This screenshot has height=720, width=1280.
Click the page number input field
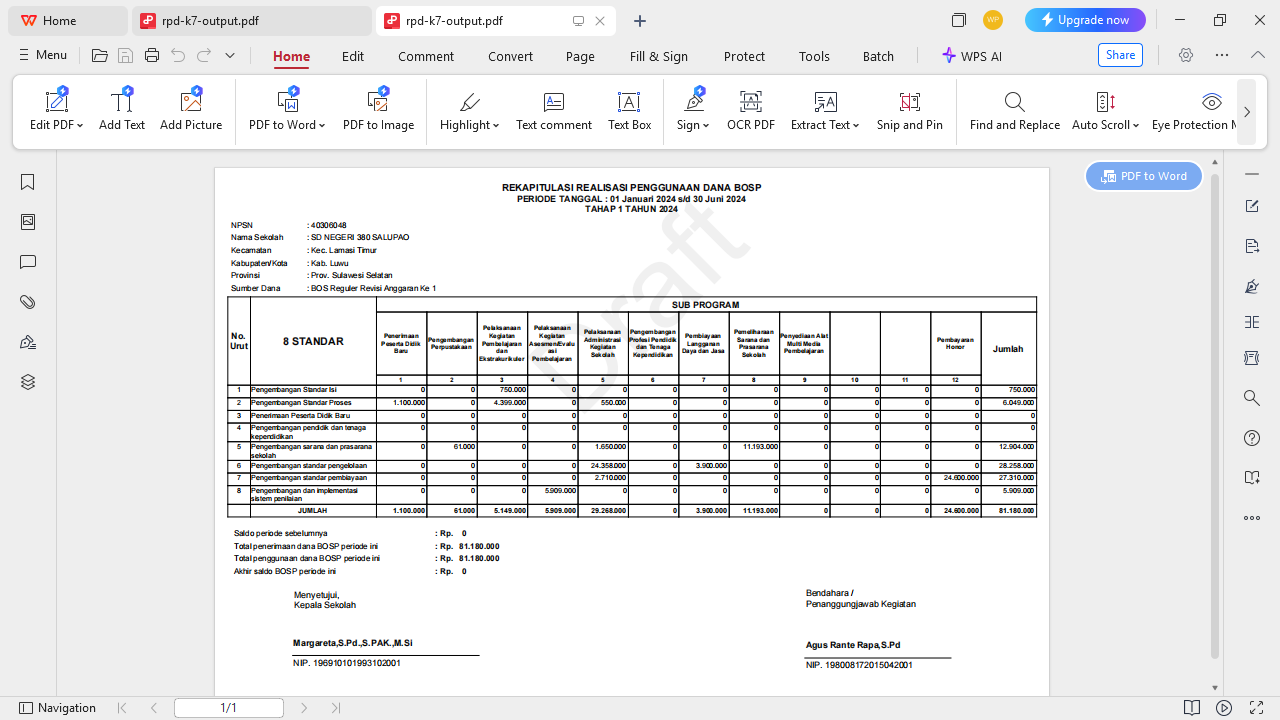(228, 708)
